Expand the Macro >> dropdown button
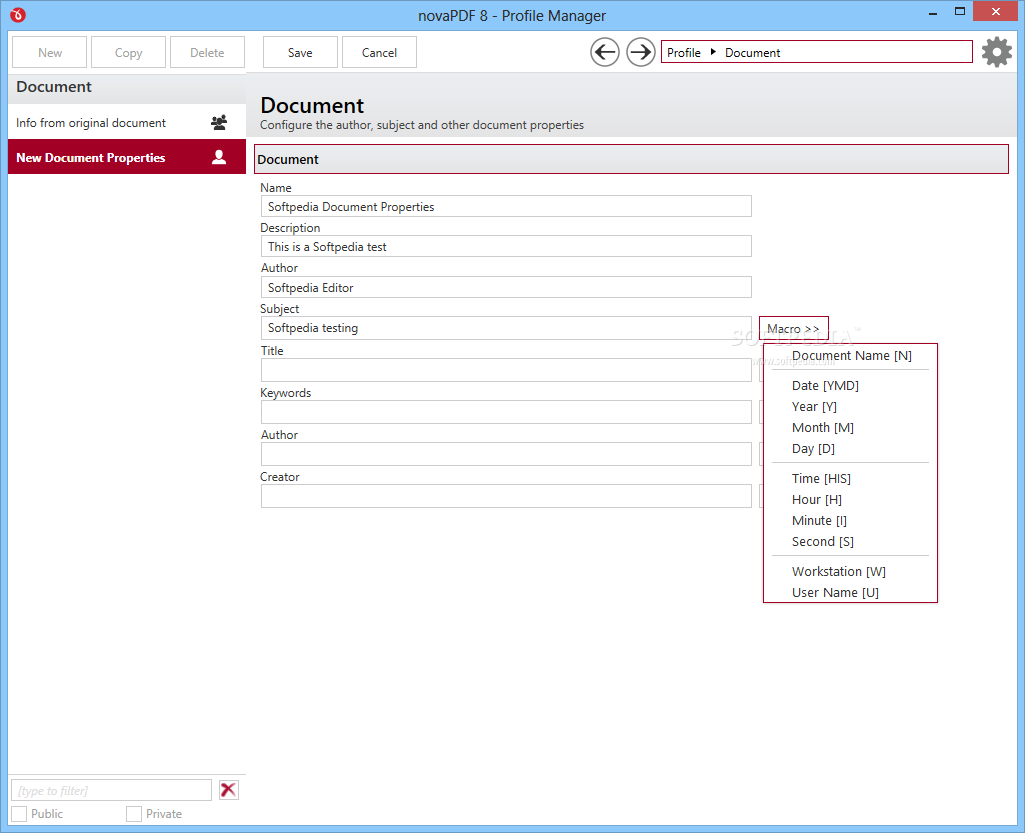The image size is (1025, 833). (x=794, y=328)
